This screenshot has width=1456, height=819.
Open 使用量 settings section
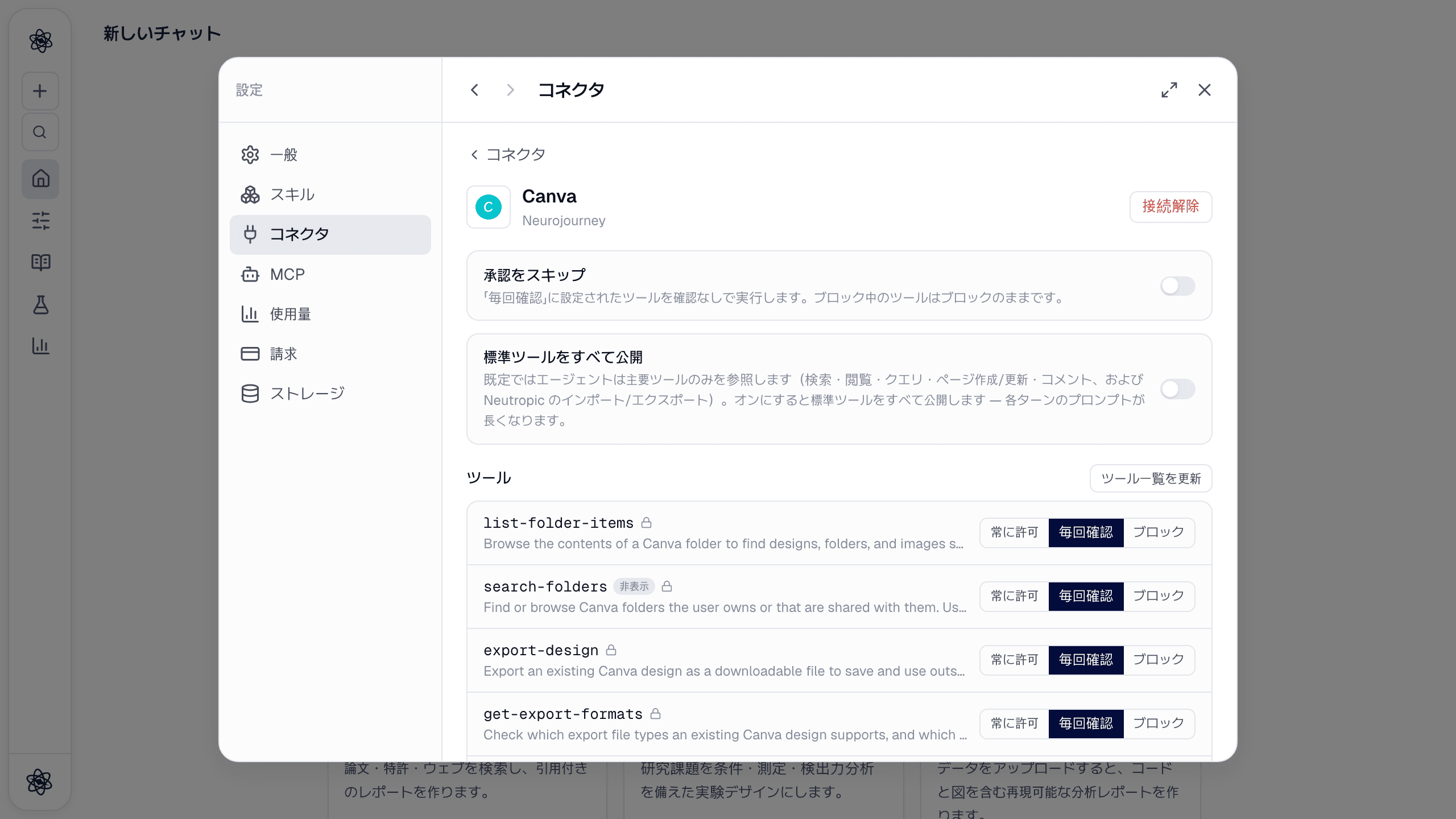330,314
